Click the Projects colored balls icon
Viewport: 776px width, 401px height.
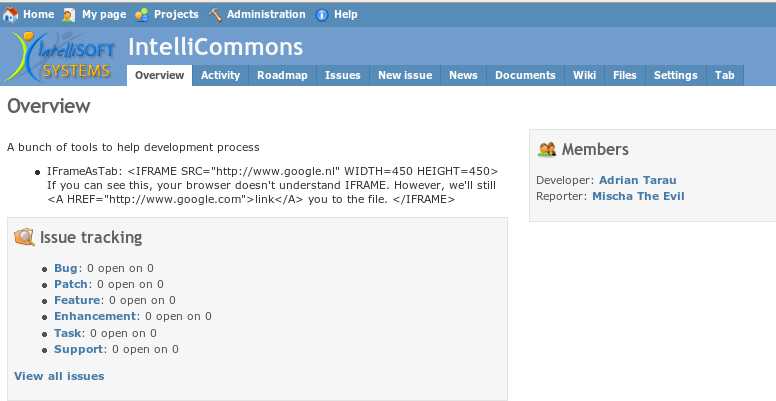click(142, 15)
